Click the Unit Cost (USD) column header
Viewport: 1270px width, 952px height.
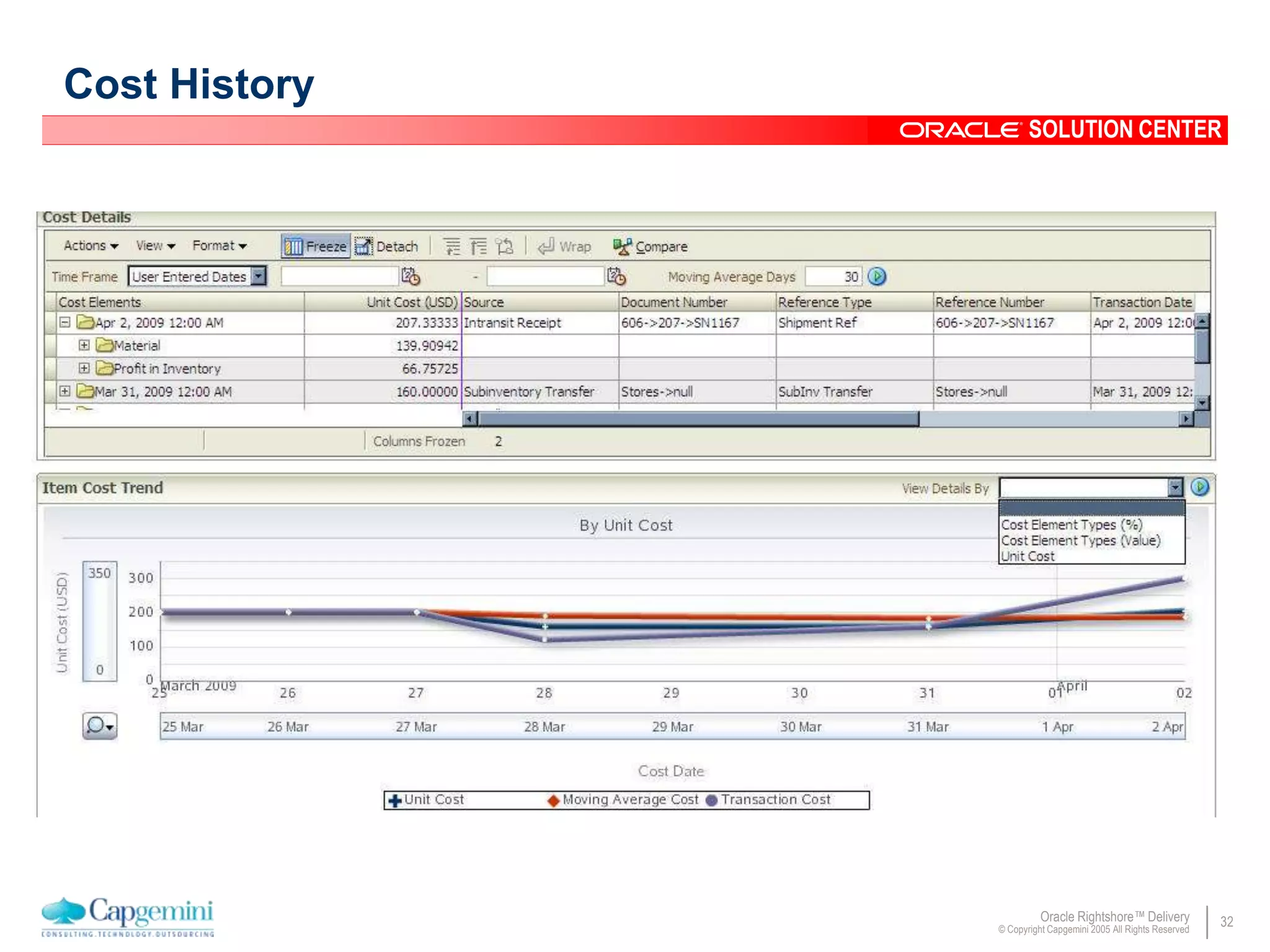pos(383,302)
